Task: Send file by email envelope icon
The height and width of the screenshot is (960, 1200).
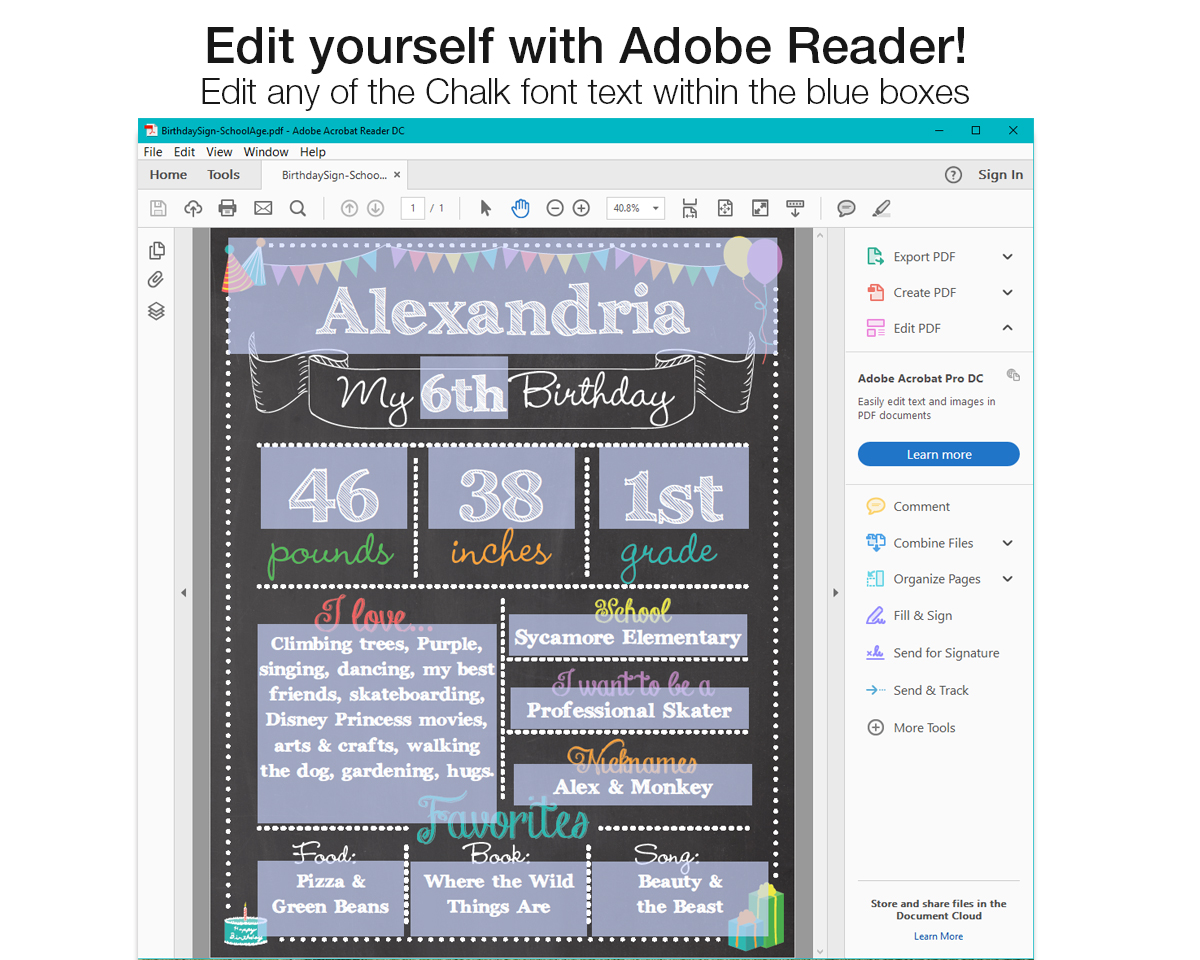Action: pos(263,208)
